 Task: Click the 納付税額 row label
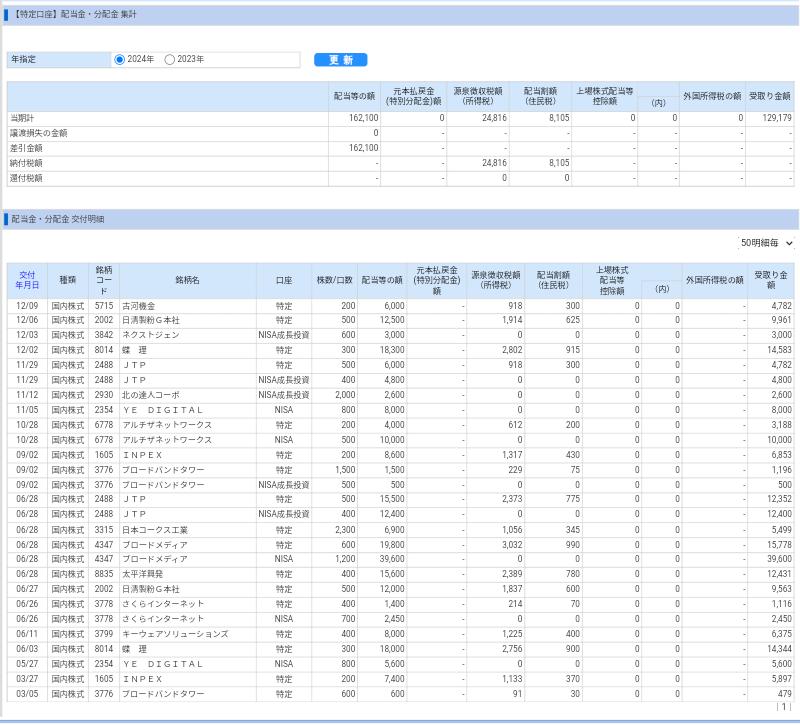pyautogui.click(x=27, y=163)
